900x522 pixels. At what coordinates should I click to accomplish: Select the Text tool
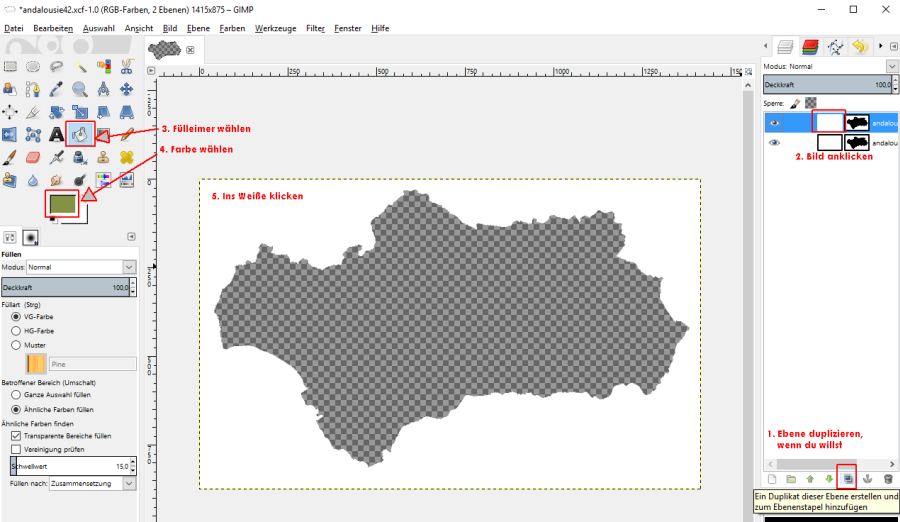[x=56, y=135]
